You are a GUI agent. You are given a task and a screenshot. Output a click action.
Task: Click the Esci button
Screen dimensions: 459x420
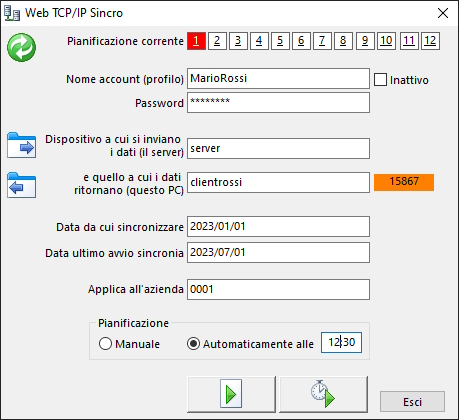coord(412,402)
